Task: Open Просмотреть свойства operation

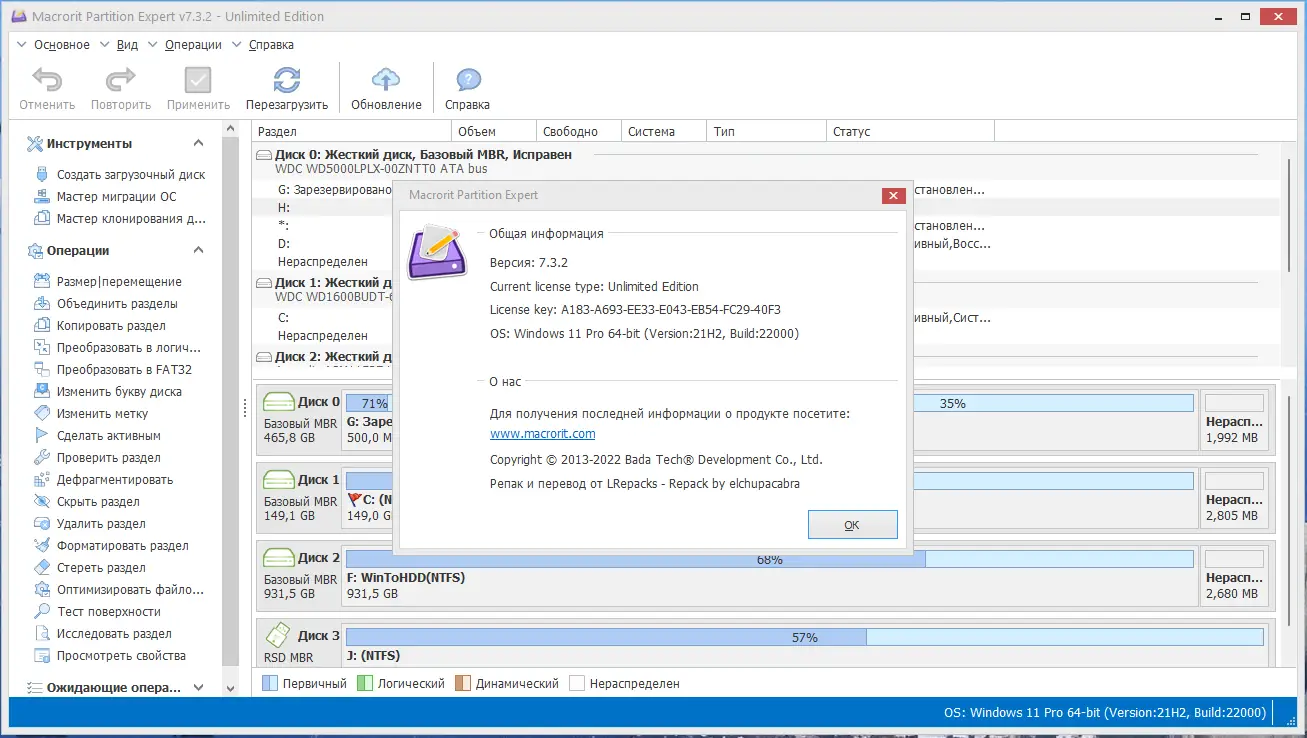Action: click(x=110, y=655)
